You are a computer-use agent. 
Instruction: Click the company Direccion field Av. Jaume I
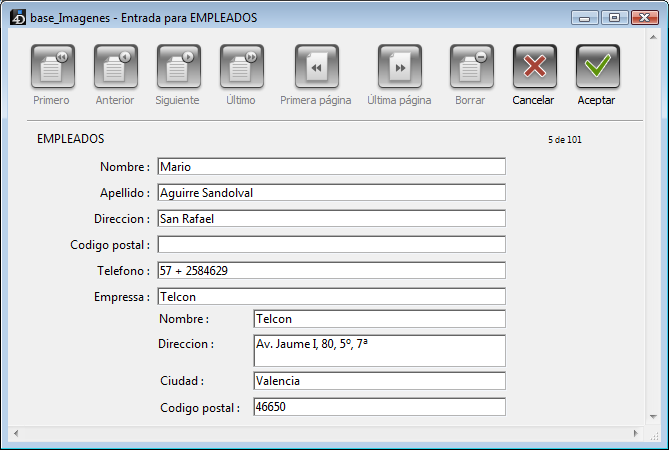point(379,351)
